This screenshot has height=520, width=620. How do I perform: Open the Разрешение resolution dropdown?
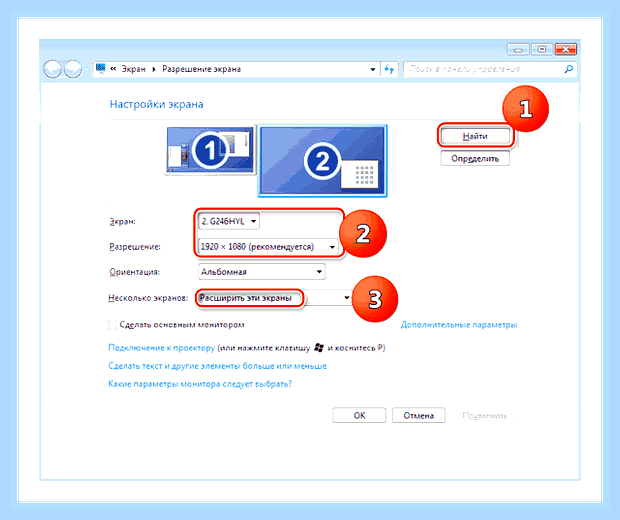coord(268,247)
